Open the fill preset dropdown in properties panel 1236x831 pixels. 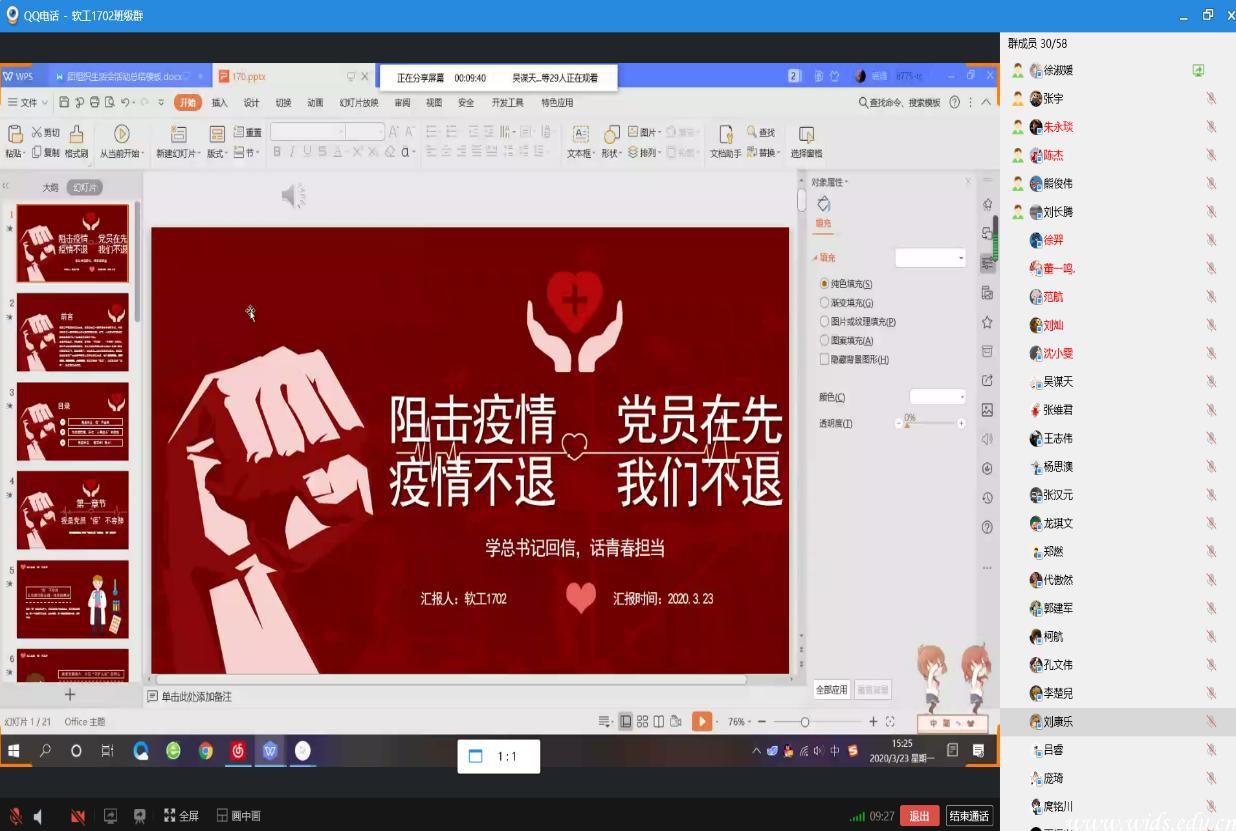pyautogui.click(x=930, y=258)
